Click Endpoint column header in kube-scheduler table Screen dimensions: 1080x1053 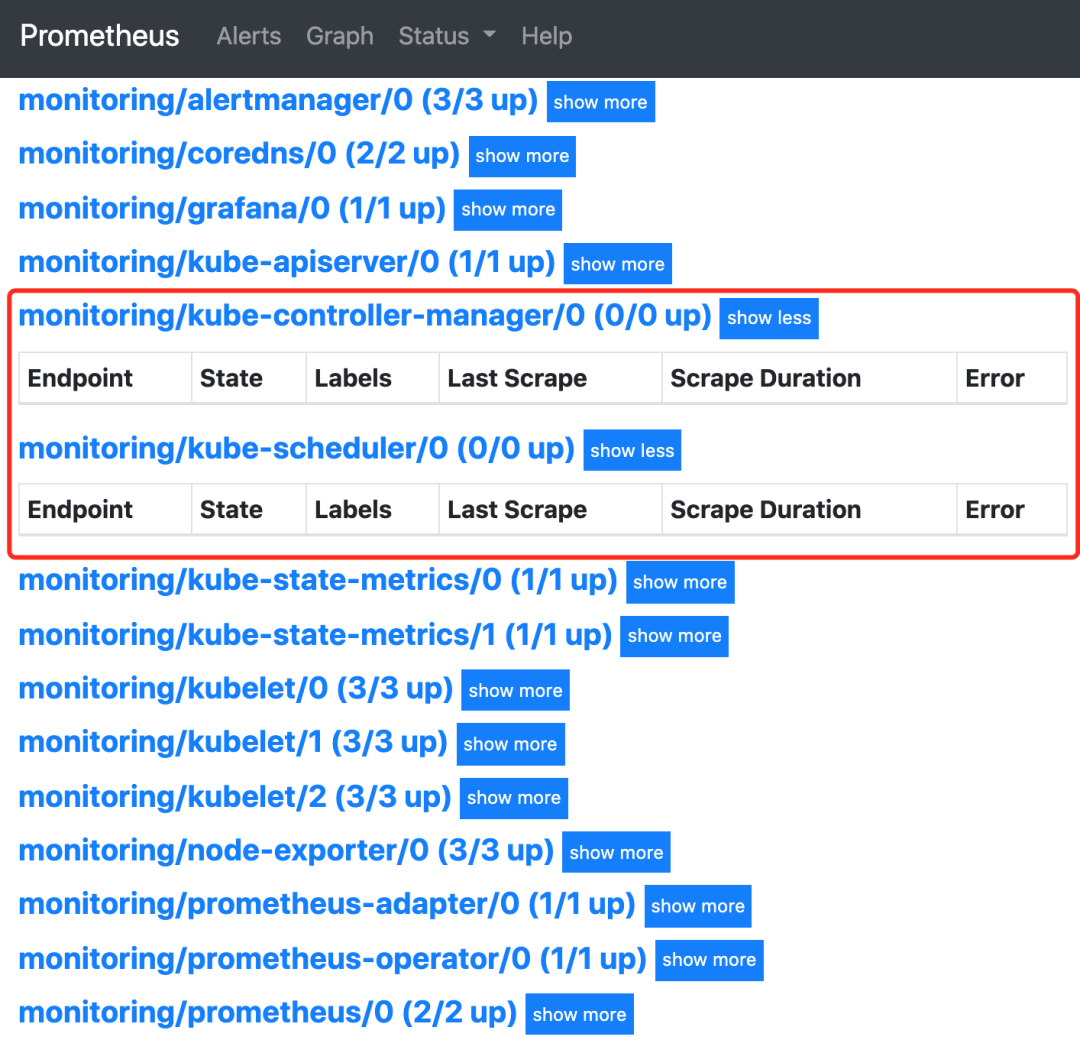tap(105, 510)
